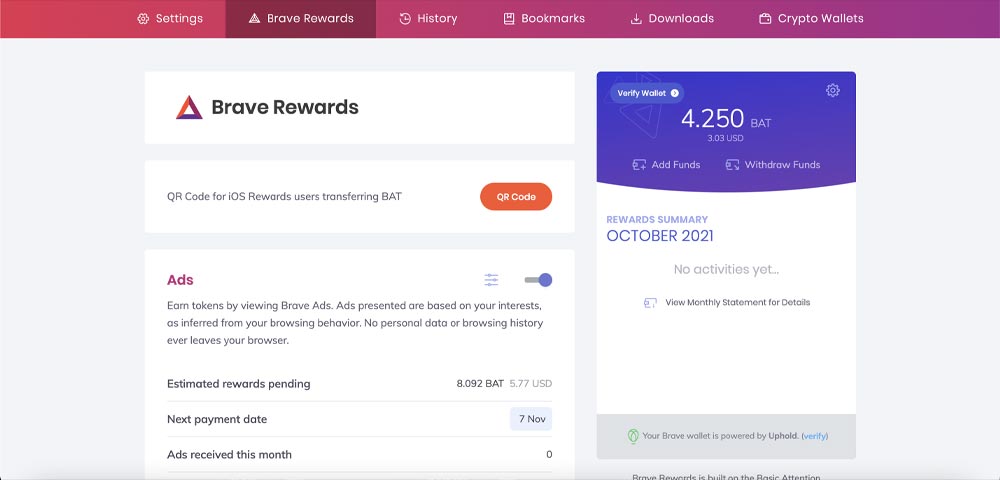
Task: Open View Monthly Statement for Details
Action: coord(737,302)
